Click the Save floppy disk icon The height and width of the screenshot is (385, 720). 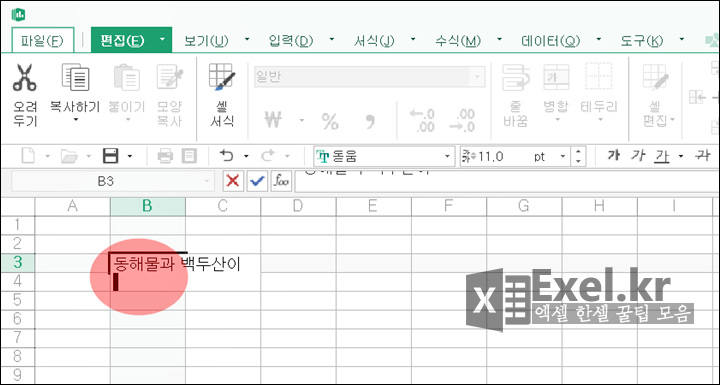tap(111, 156)
